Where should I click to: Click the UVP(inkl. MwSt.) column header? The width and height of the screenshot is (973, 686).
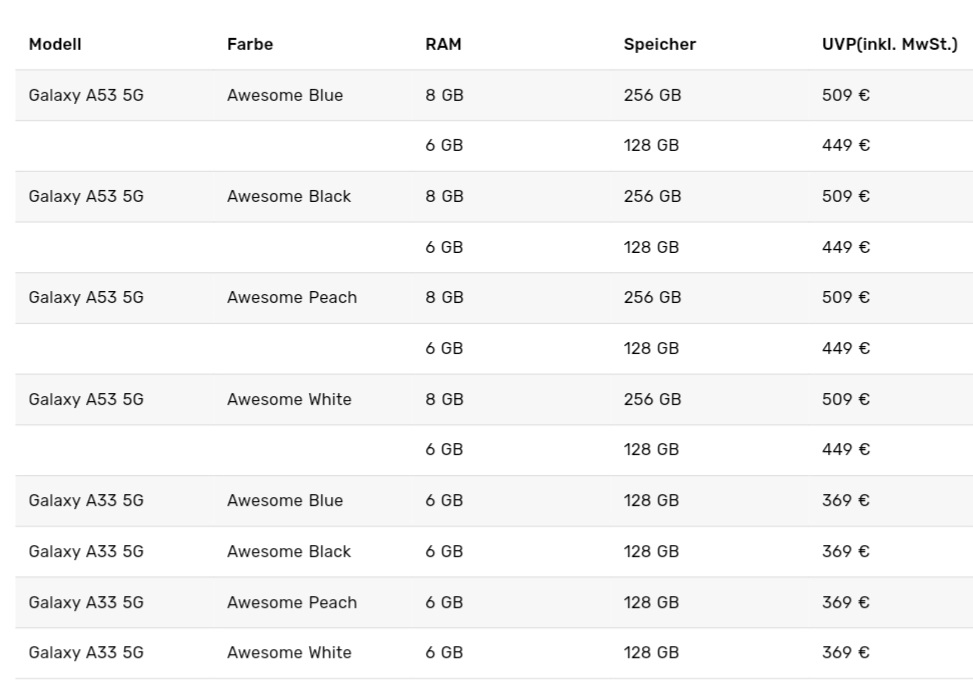click(890, 45)
